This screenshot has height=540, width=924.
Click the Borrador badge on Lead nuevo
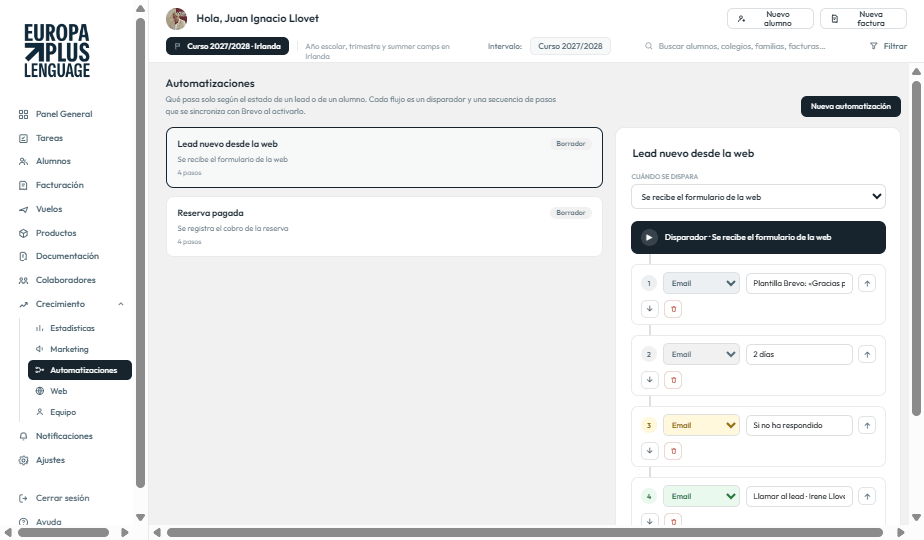pyautogui.click(x=570, y=144)
